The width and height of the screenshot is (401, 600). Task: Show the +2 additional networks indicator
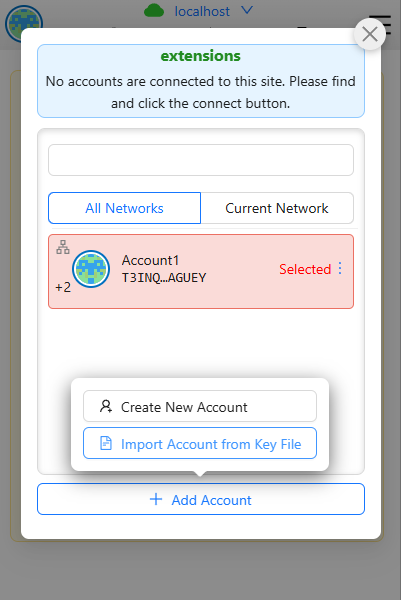click(63, 287)
